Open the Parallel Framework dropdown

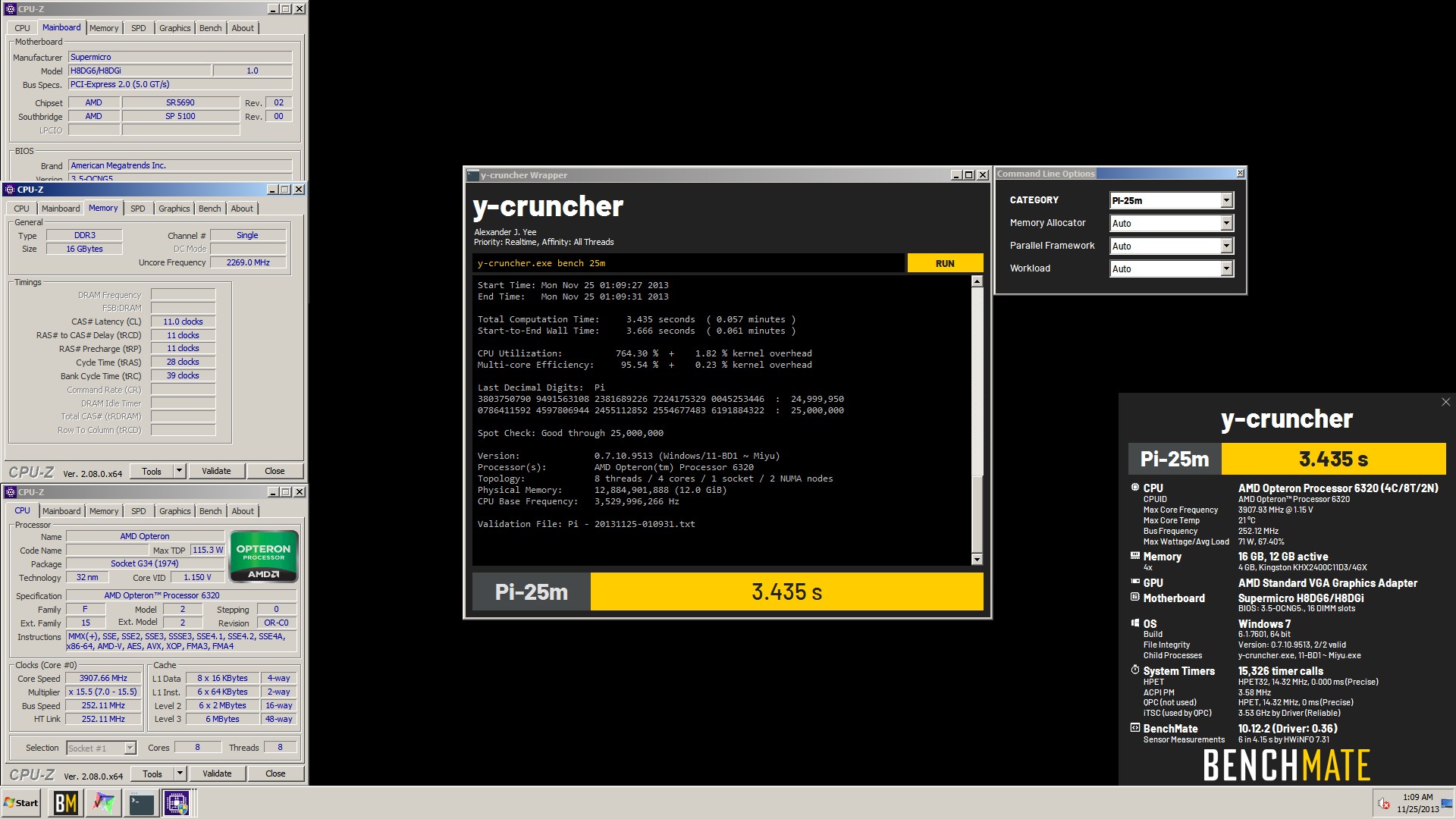click(x=1226, y=246)
